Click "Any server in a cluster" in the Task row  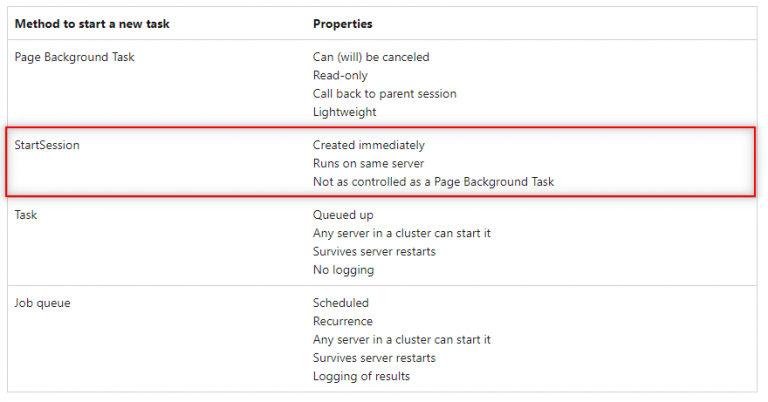[x=401, y=233]
